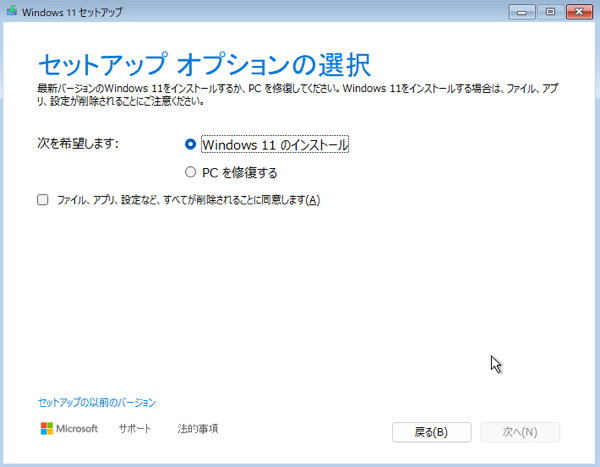The width and height of the screenshot is (600, 467).
Task: Click the Microsoft logo
Action: (69, 428)
